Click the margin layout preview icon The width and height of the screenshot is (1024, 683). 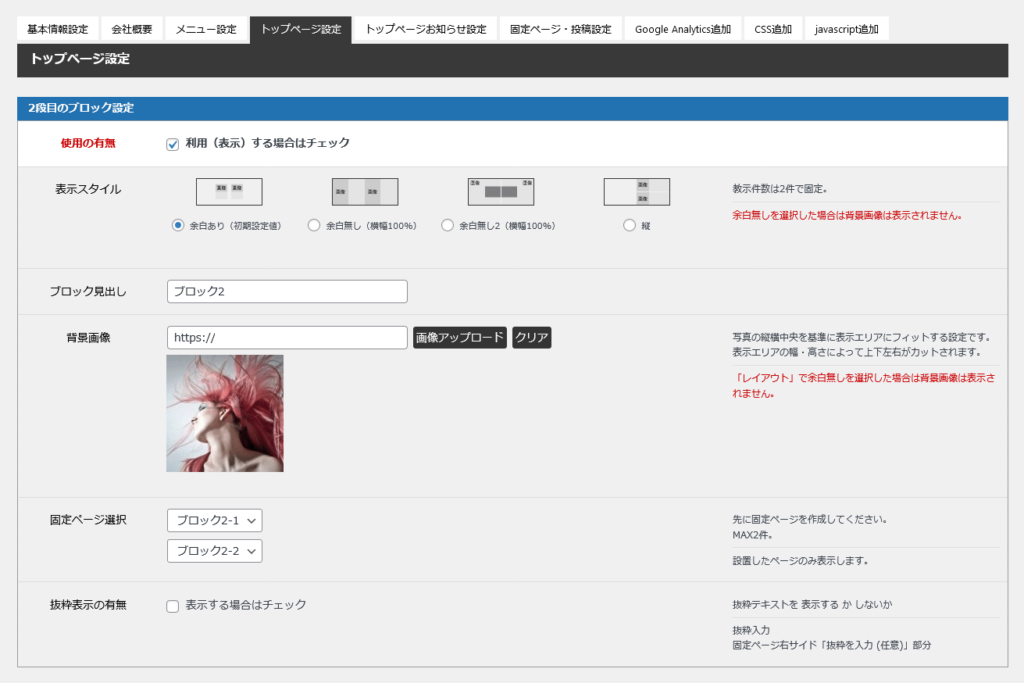[x=229, y=191]
